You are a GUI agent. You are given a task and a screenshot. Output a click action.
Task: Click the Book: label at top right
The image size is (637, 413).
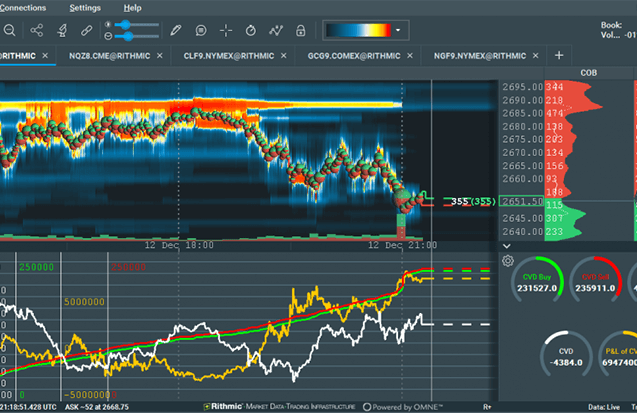tap(611, 25)
